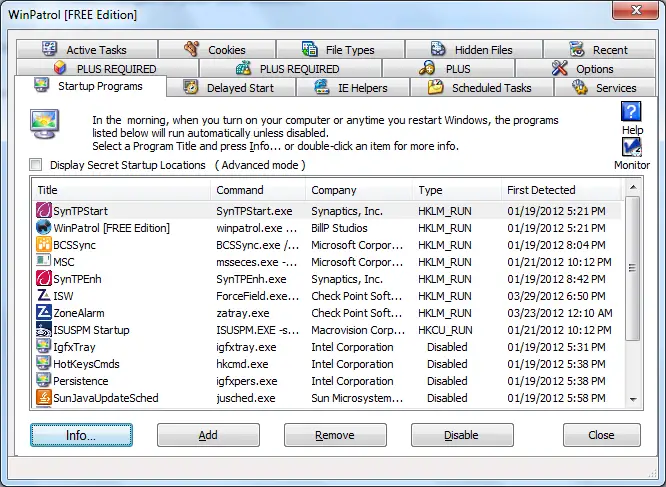666x487 pixels.
Task: Go to the Services tab
Action: pyautogui.click(x=605, y=87)
